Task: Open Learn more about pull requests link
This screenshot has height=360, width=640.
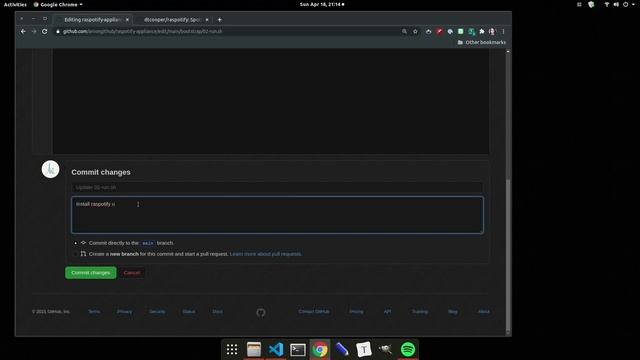Action: [x=266, y=254]
